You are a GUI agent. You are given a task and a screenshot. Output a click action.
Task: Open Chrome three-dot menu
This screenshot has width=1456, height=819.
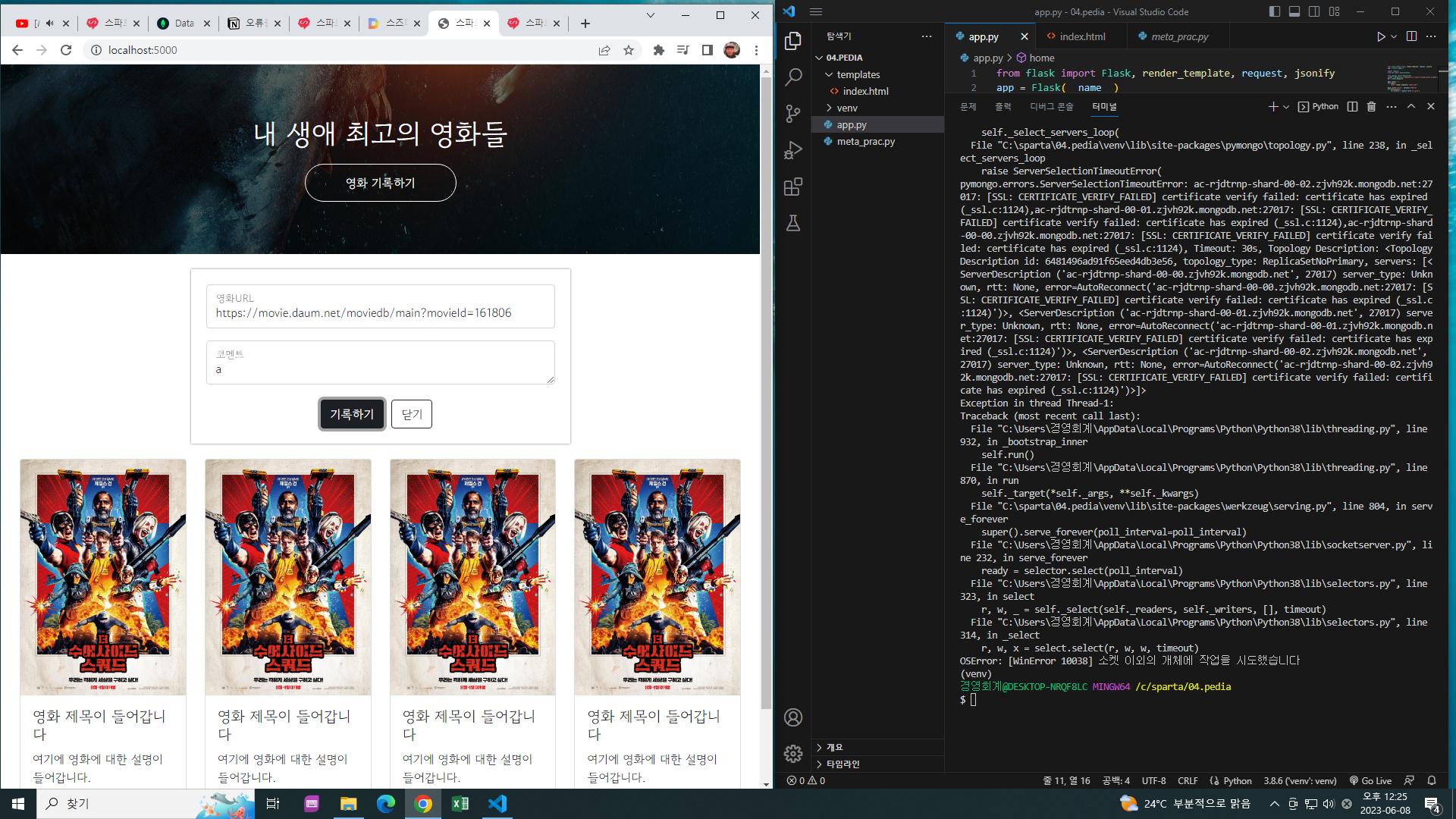(756, 50)
